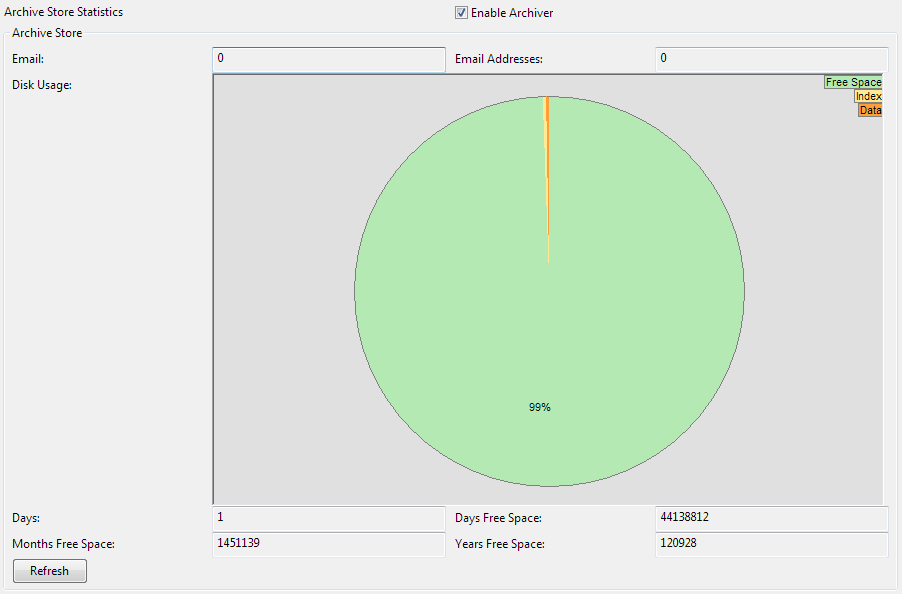Click the Email Addresses label
This screenshot has height=594, width=902.
498,59
